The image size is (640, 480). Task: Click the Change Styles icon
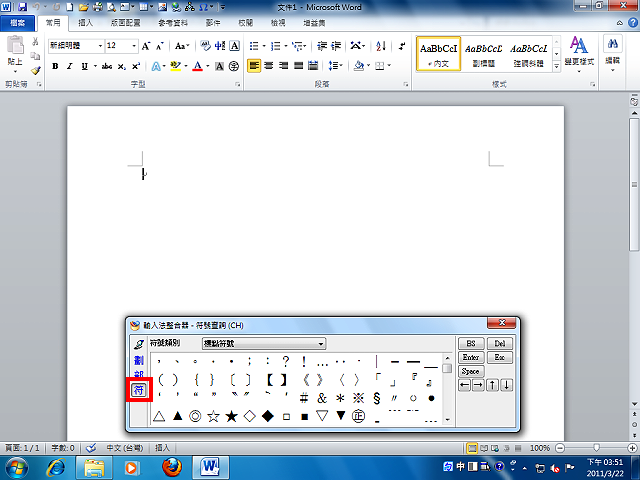pyautogui.click(x=579, y=54)
